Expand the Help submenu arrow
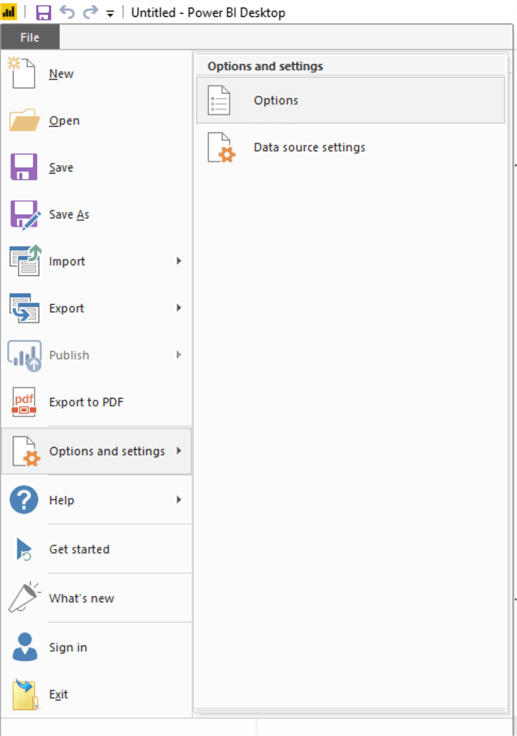This screenshot has height=736, width=517. (179, 500)
